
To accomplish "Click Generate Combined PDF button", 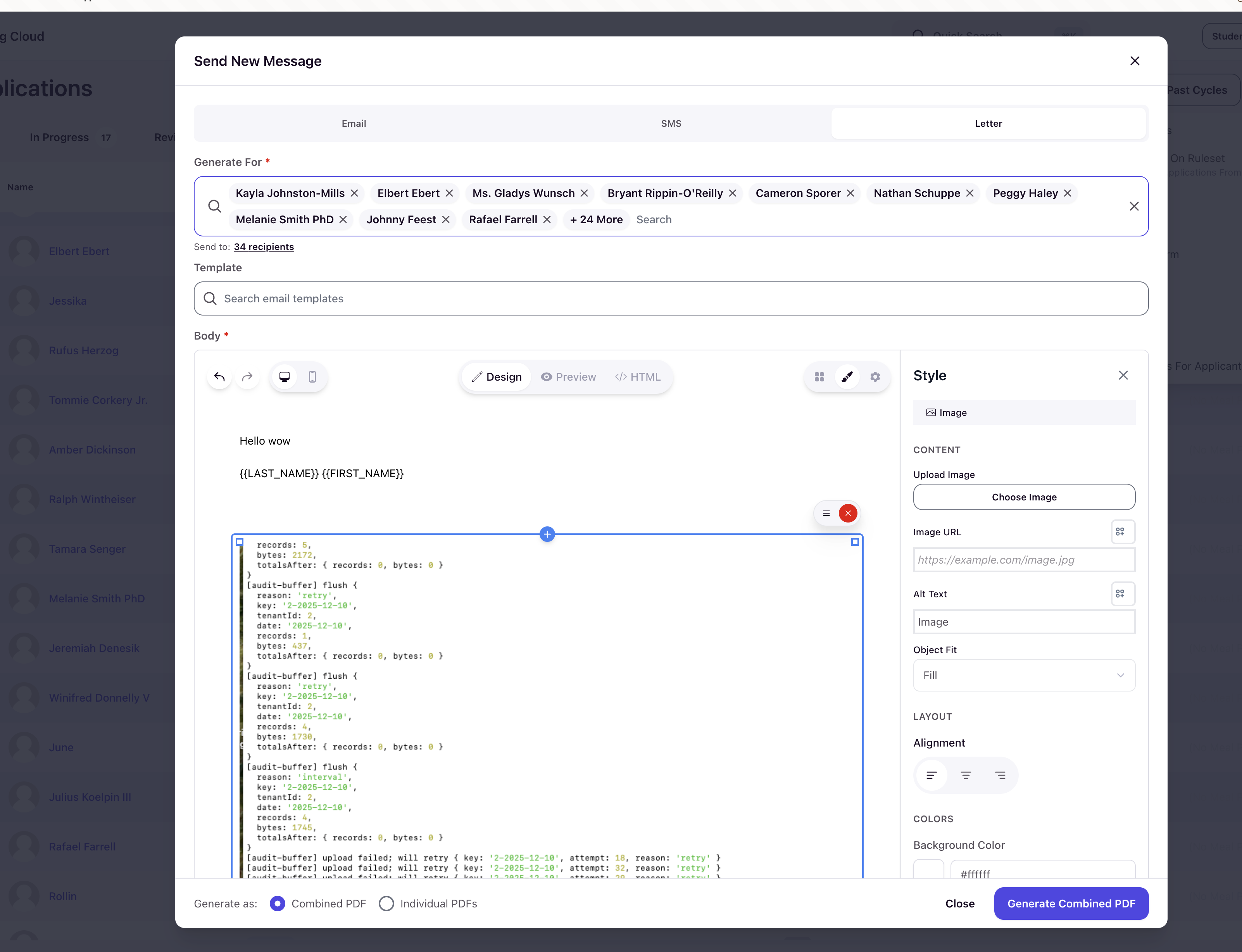I will (x=1071, y=903).
